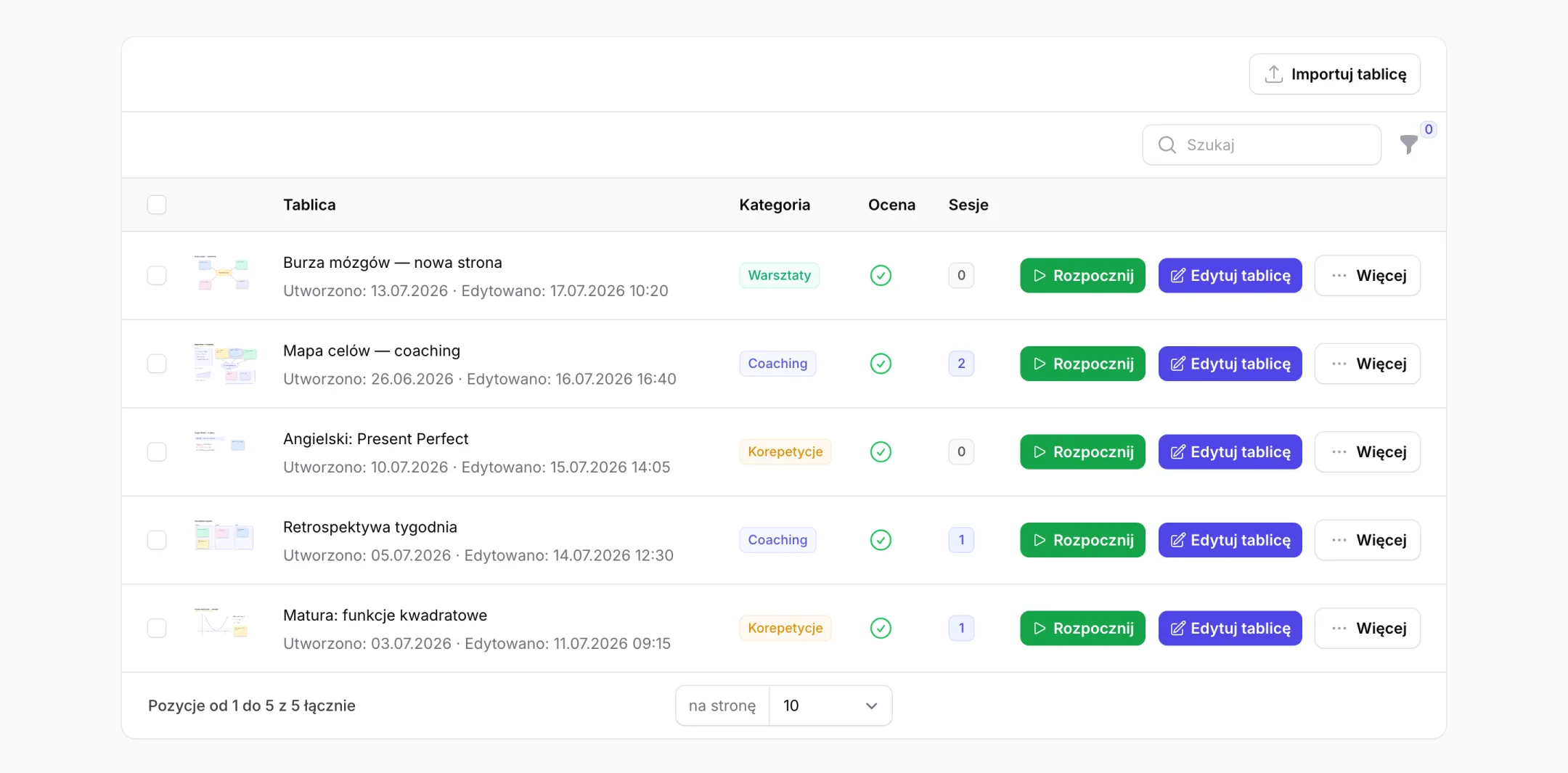
Task: Check the Angielski: Present Perfect row
Action: [x=157, y=452]
